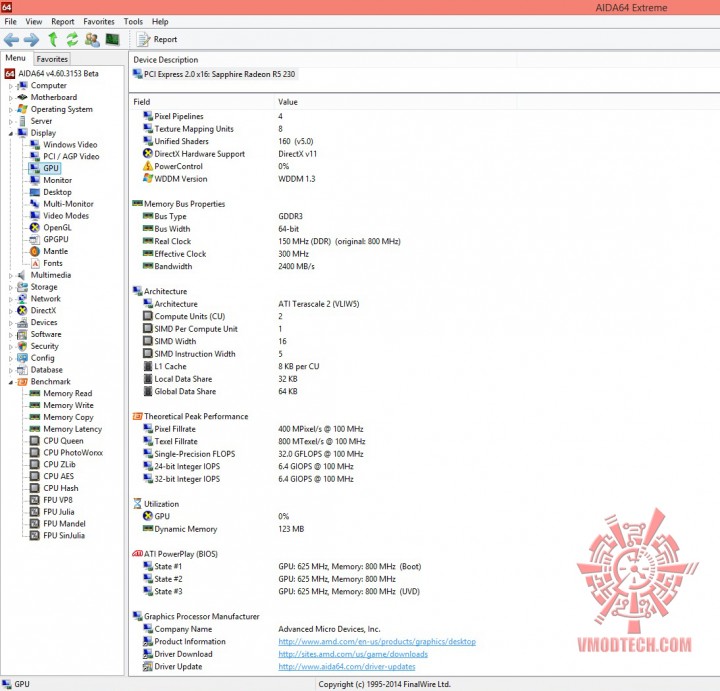The height and width of the screenshot is (691, 720).
Task: Expand the Computer tree node
Action: point(11,86)
